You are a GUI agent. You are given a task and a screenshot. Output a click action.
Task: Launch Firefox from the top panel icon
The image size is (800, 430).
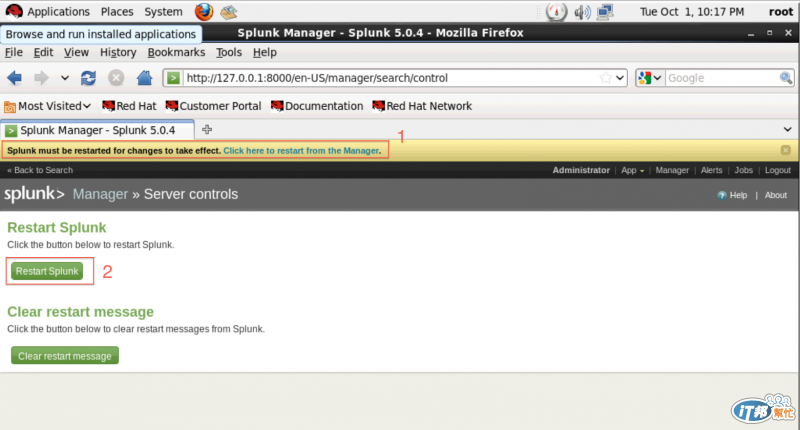[x=204, y=12]
